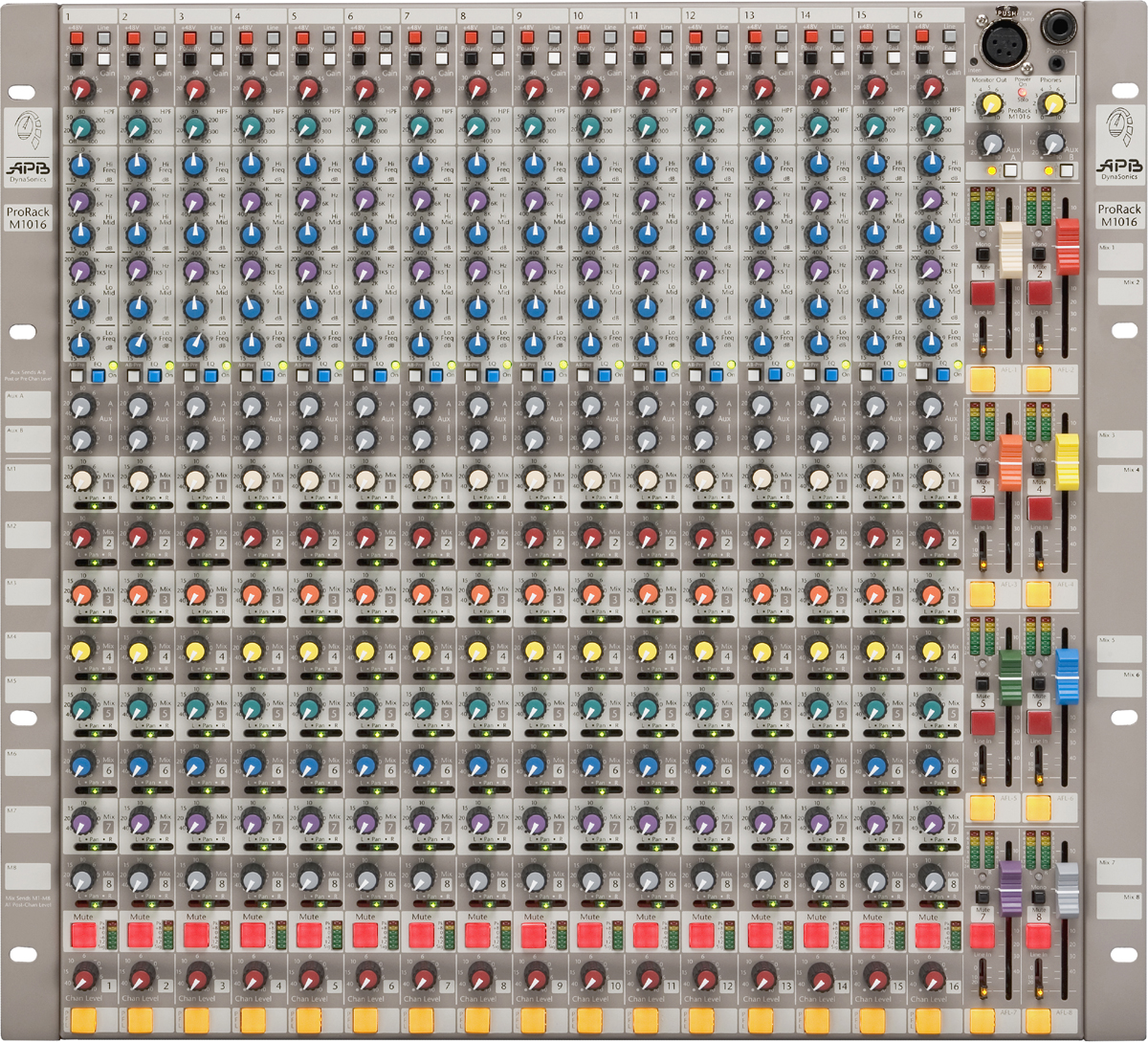The width and height of the screenshot is (1148, 1042).
Task: Click Line In level slider on Mix 1
Action: coord(982,337)
